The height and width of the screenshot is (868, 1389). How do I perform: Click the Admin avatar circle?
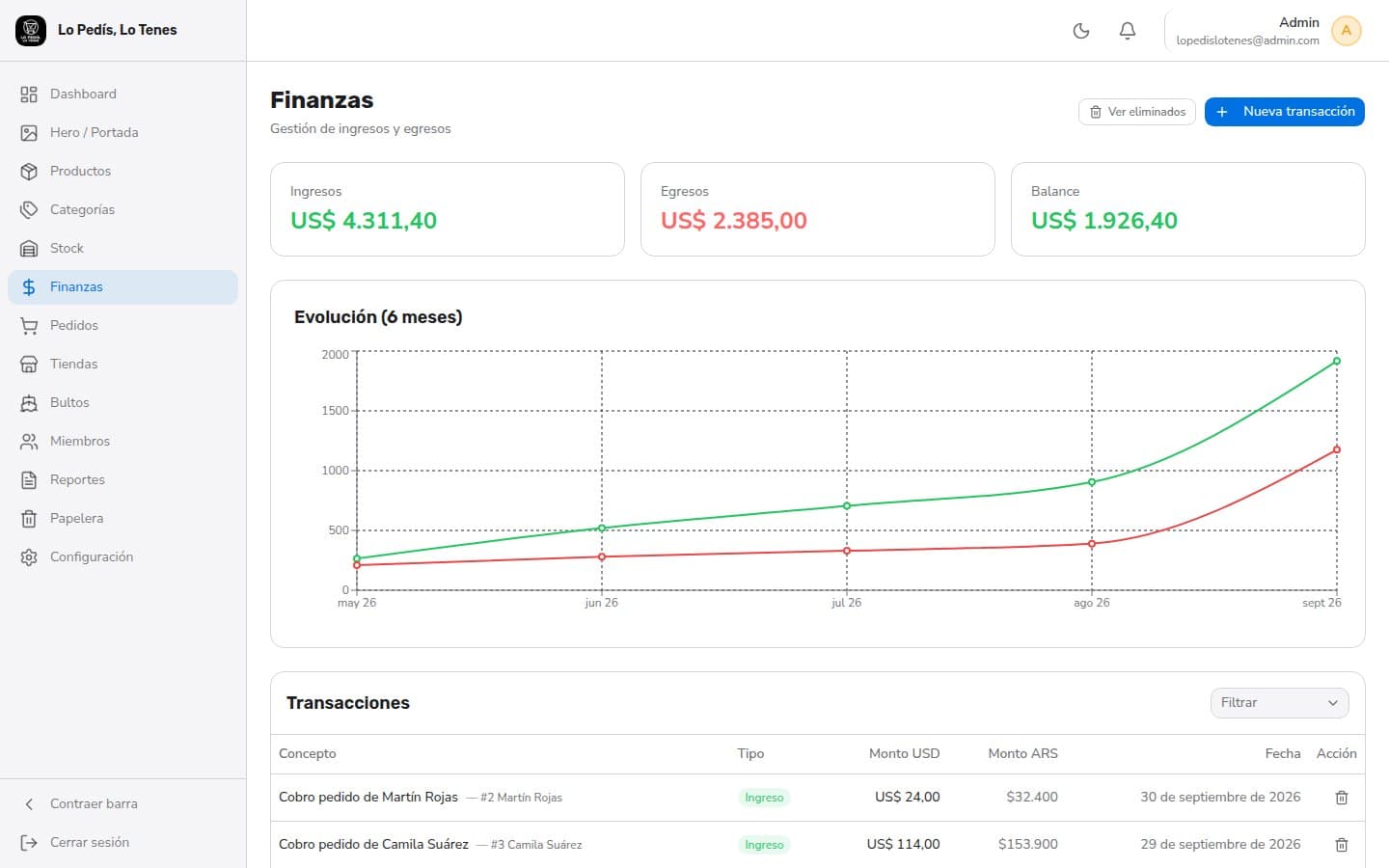[x=1346, y=31]
